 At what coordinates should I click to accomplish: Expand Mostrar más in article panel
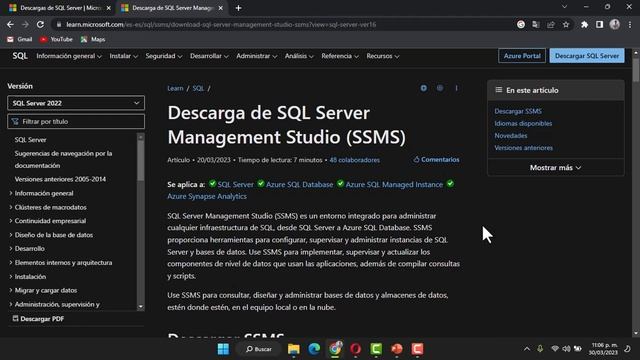[556, 167]
